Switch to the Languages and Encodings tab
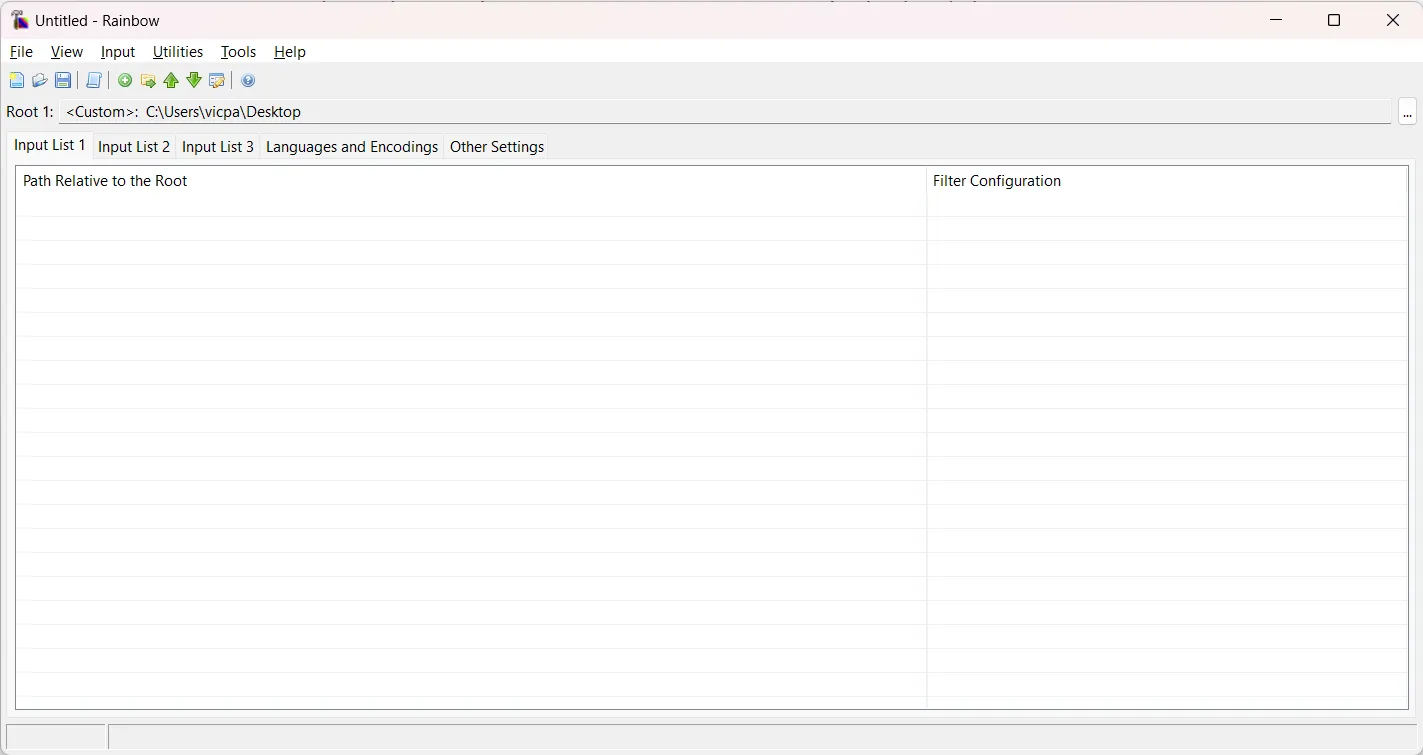Screen dimensions: 1423x755 tap(352, 147)
